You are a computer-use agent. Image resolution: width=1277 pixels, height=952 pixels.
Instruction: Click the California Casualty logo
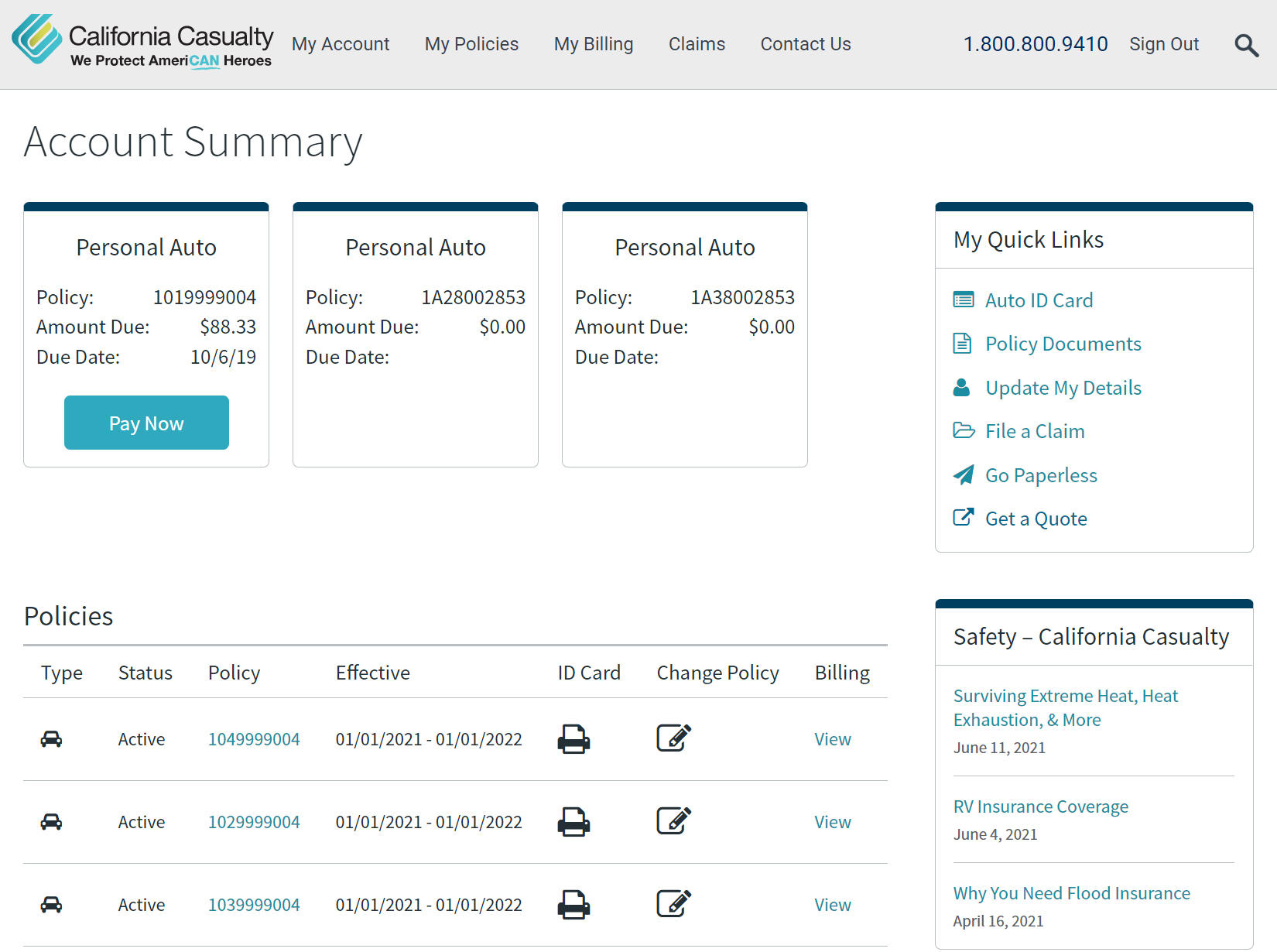pyautogui.click(x=142, y=41)
